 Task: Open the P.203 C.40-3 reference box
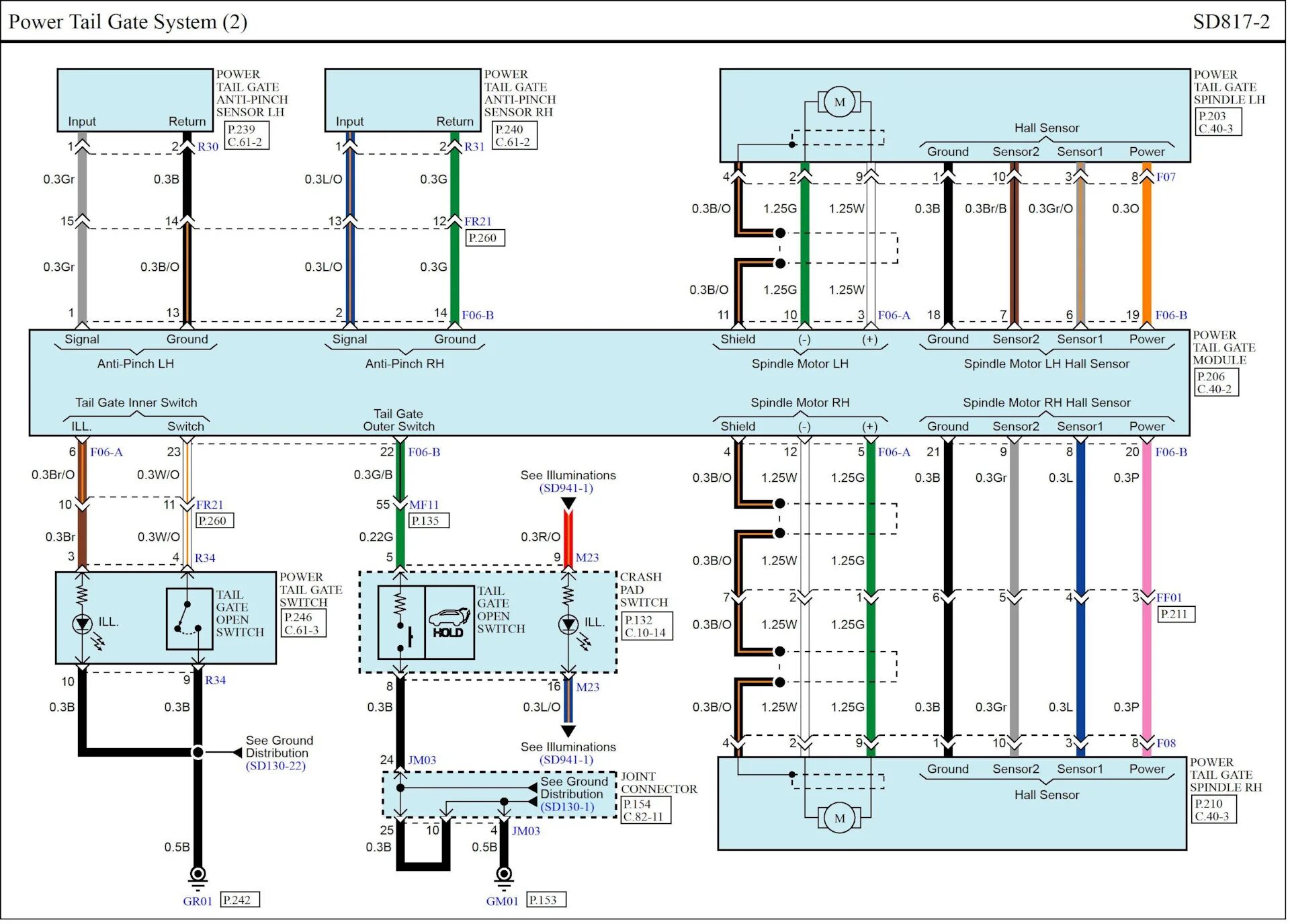tap(1219, 122)
